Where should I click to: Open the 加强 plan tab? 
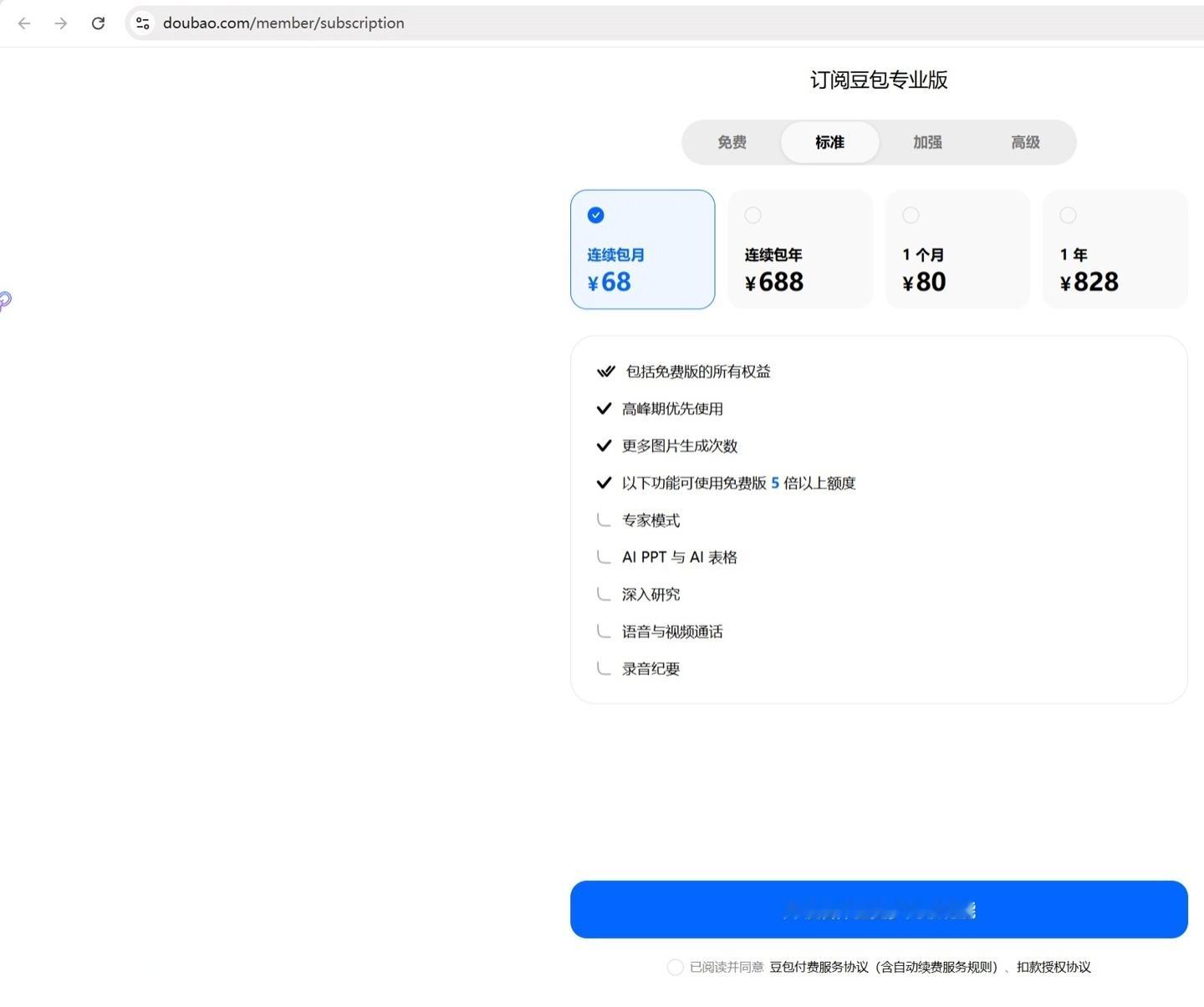point(927,142)
